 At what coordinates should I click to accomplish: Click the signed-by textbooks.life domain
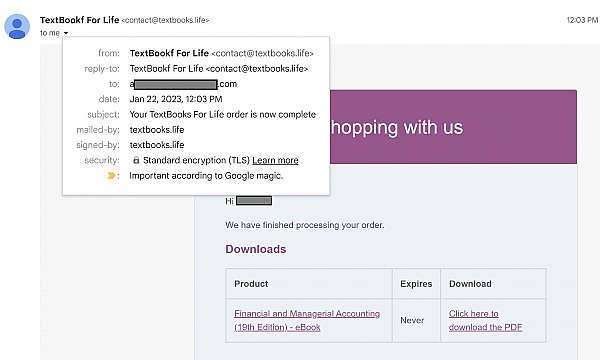pyautogui.click(x=157, y=145)
